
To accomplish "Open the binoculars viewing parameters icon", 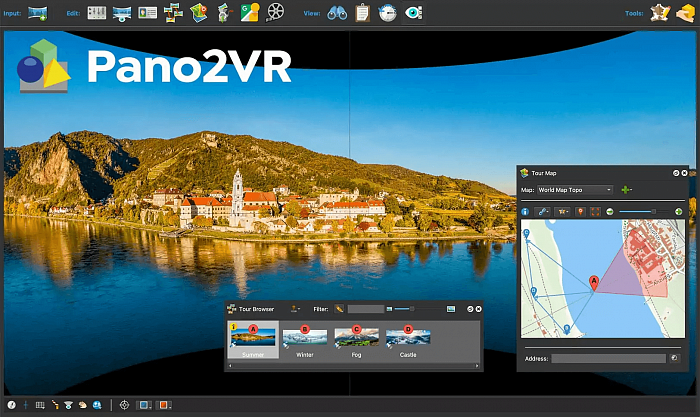I will pyautogui.click(x=338, y=13).
